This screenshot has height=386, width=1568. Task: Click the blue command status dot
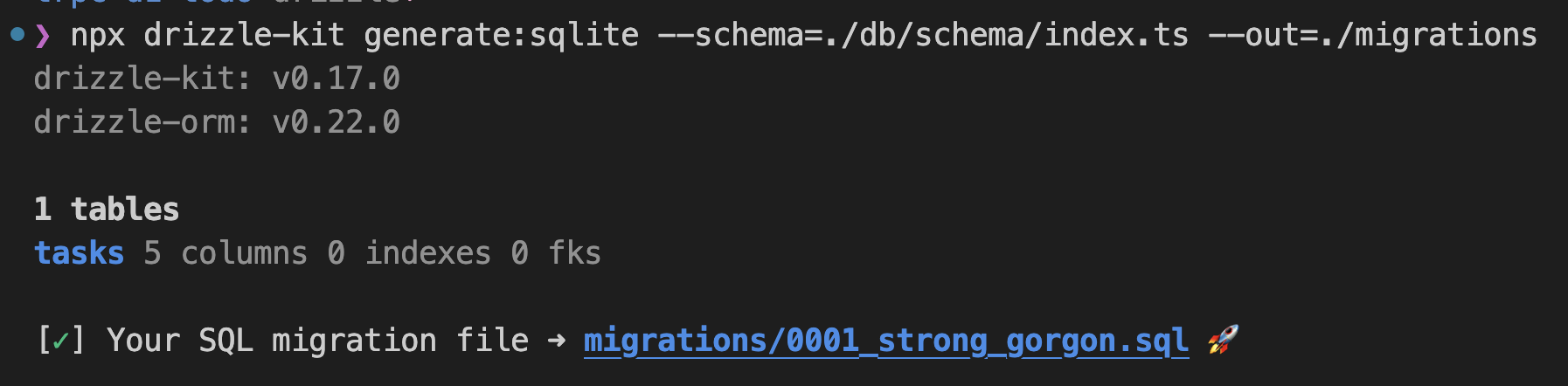click(x=17, y=35)
